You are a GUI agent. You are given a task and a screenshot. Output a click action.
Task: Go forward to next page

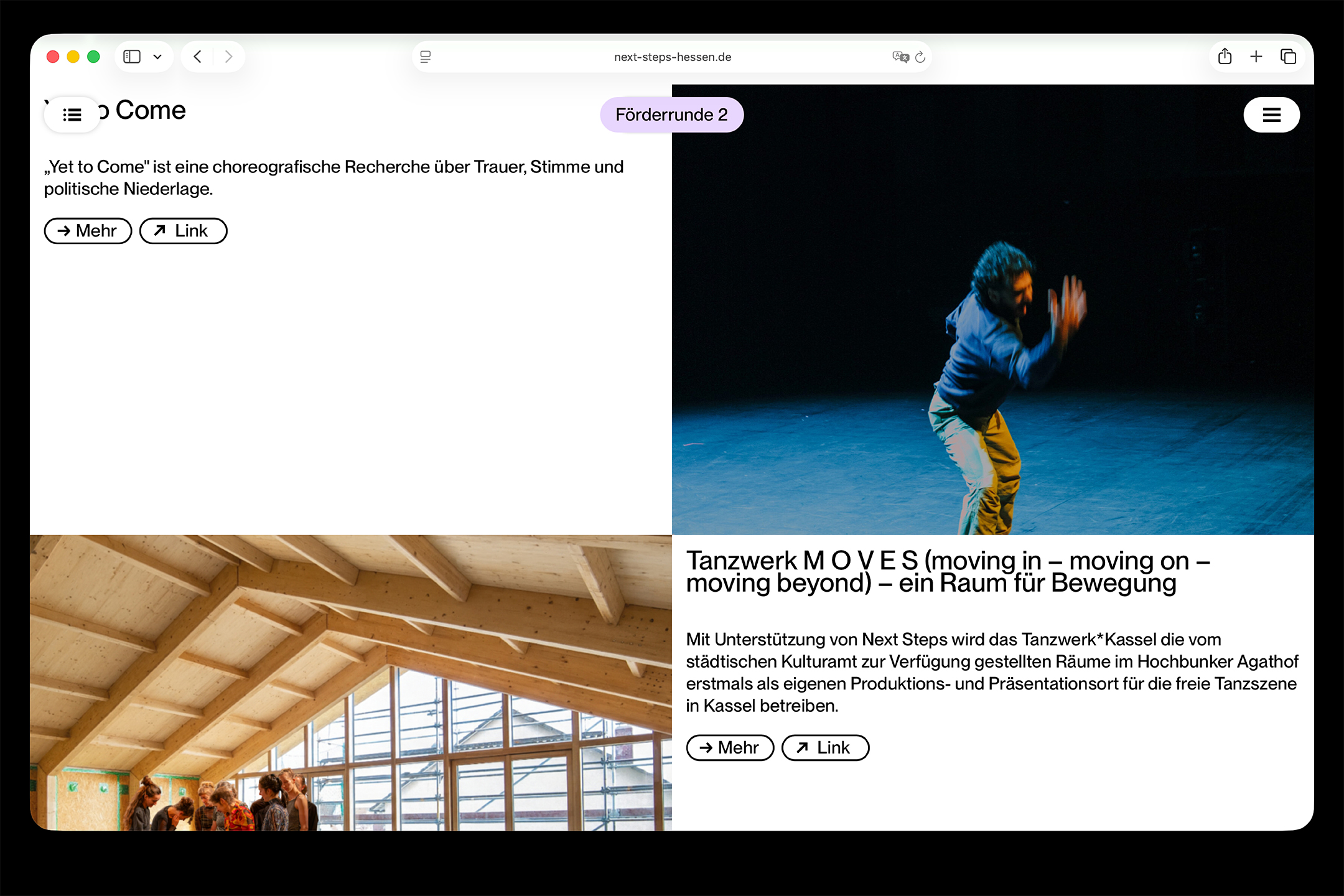tap(228, 57)
